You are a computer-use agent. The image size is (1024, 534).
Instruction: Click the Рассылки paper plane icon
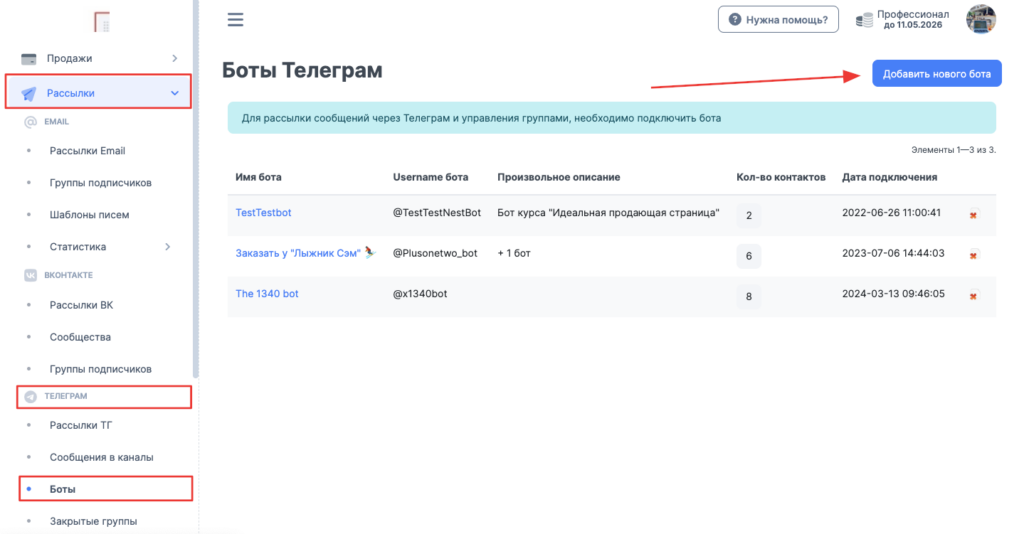[x=29, y=93]
